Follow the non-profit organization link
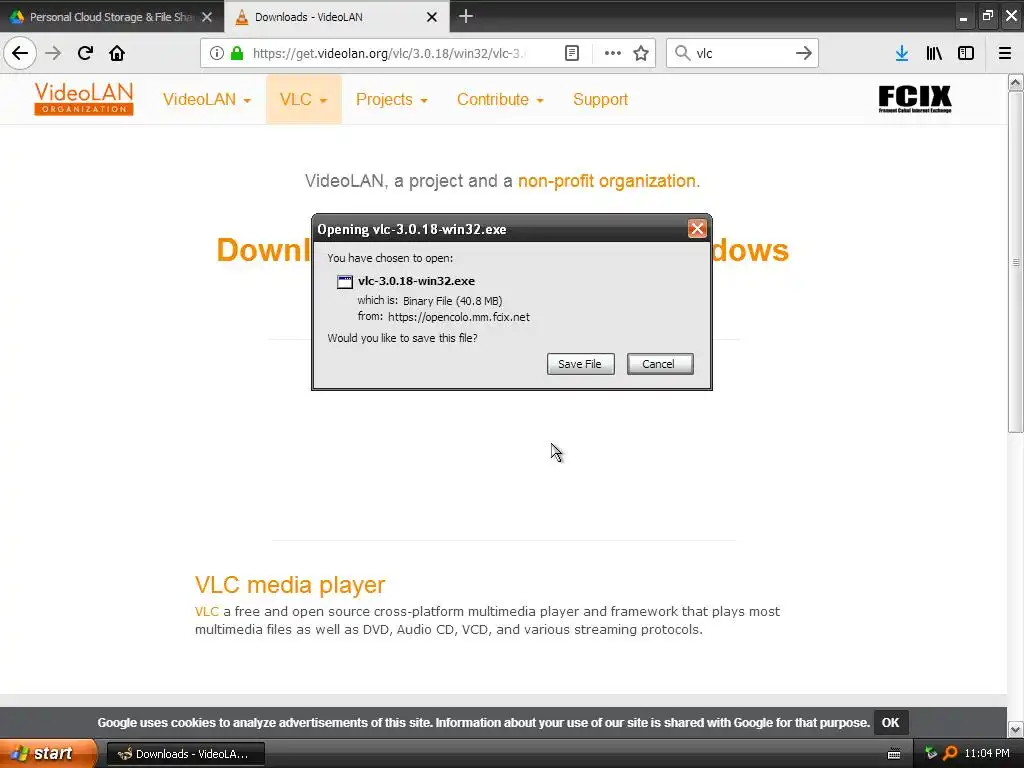 coord(609,181)
